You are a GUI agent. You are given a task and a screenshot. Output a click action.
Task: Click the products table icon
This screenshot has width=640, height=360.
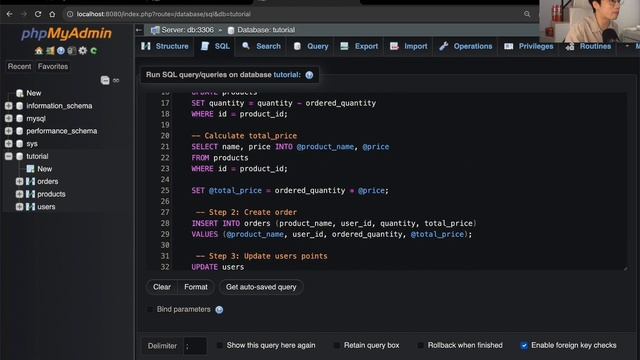click(30, 194)
